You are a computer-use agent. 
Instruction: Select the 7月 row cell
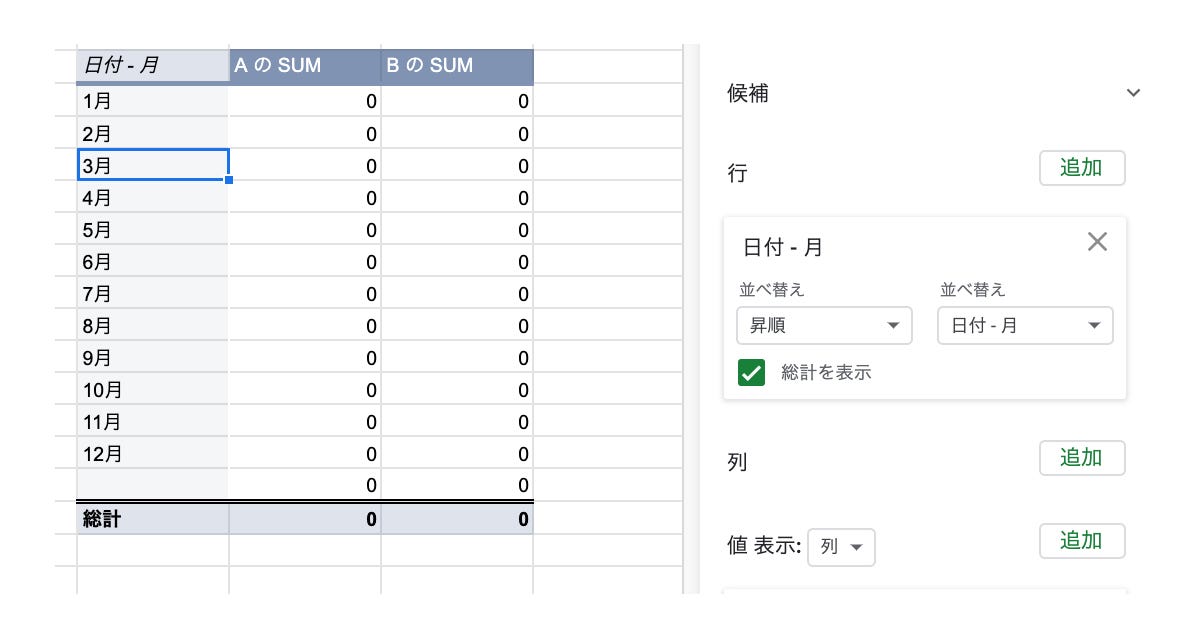[152, 294]
